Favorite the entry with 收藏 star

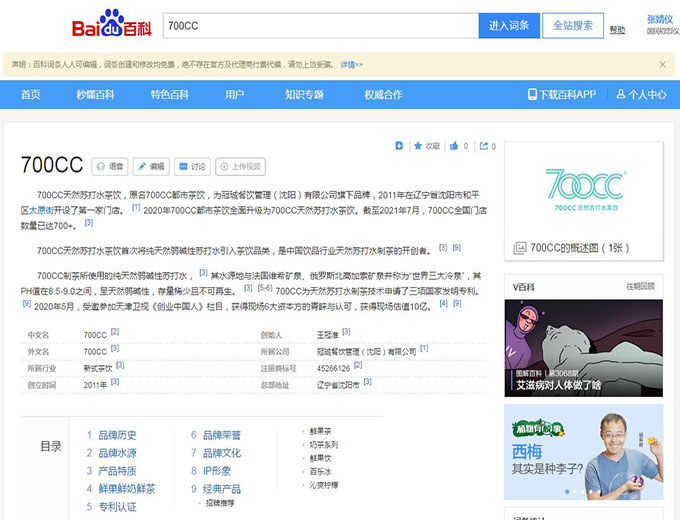click(427, 146)
